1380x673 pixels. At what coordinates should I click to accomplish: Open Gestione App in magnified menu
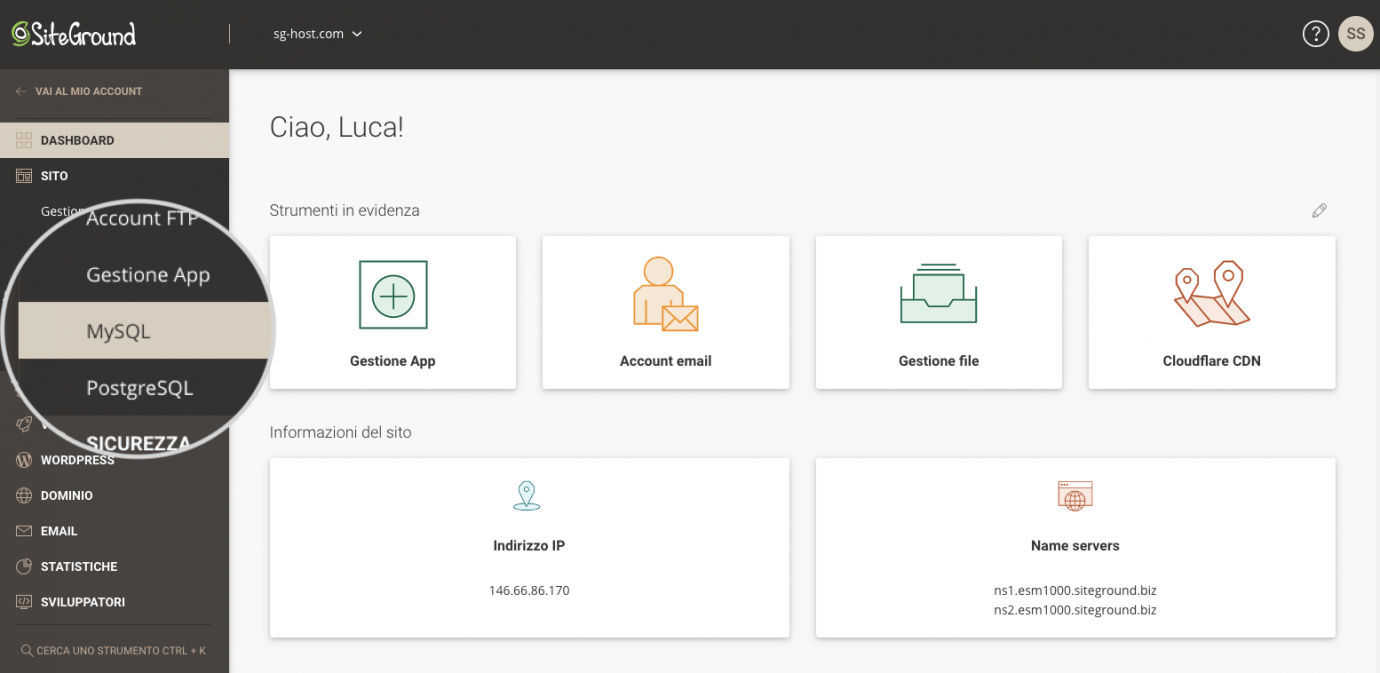point(148,275)
